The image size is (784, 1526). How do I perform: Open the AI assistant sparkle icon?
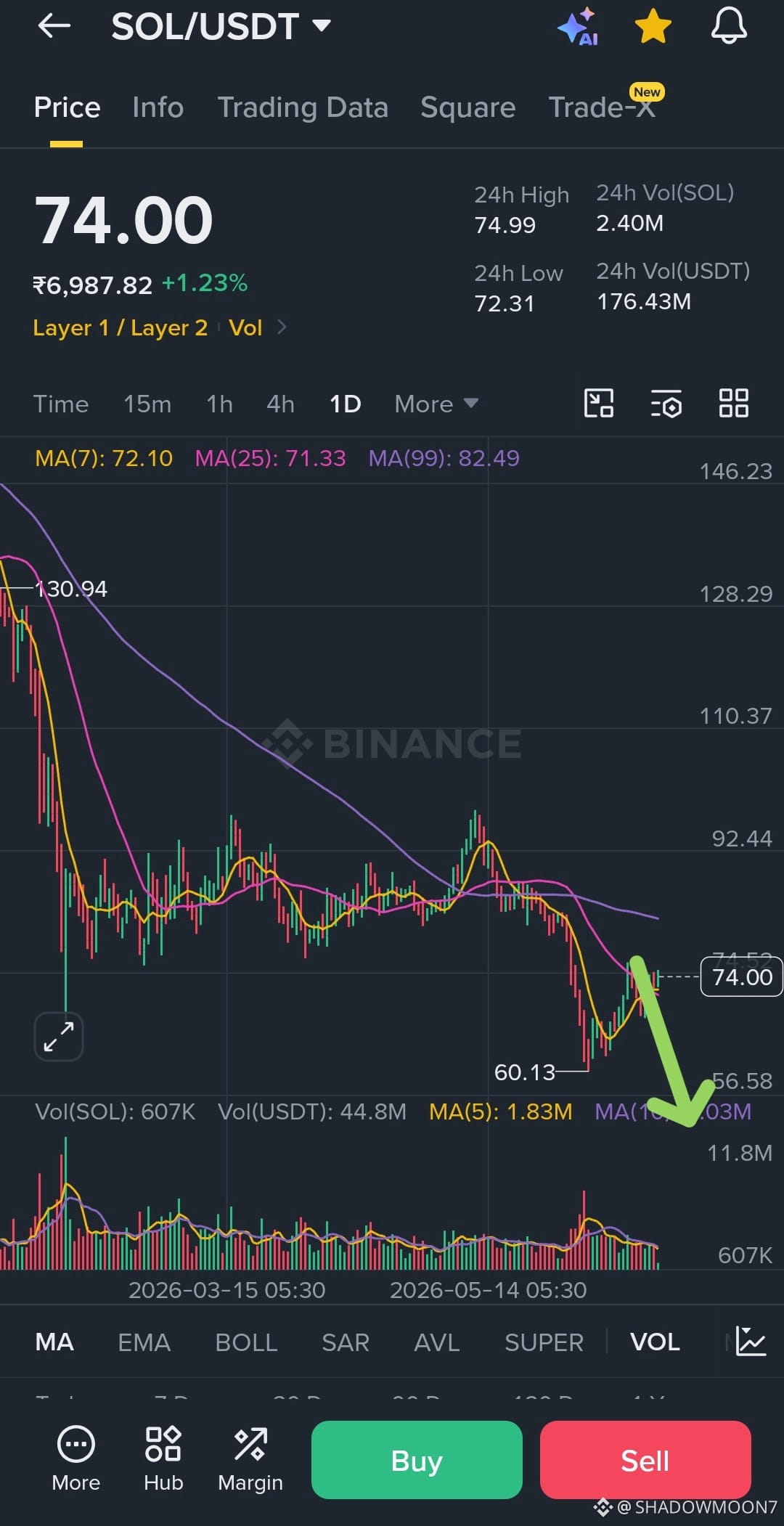(578, 27)
